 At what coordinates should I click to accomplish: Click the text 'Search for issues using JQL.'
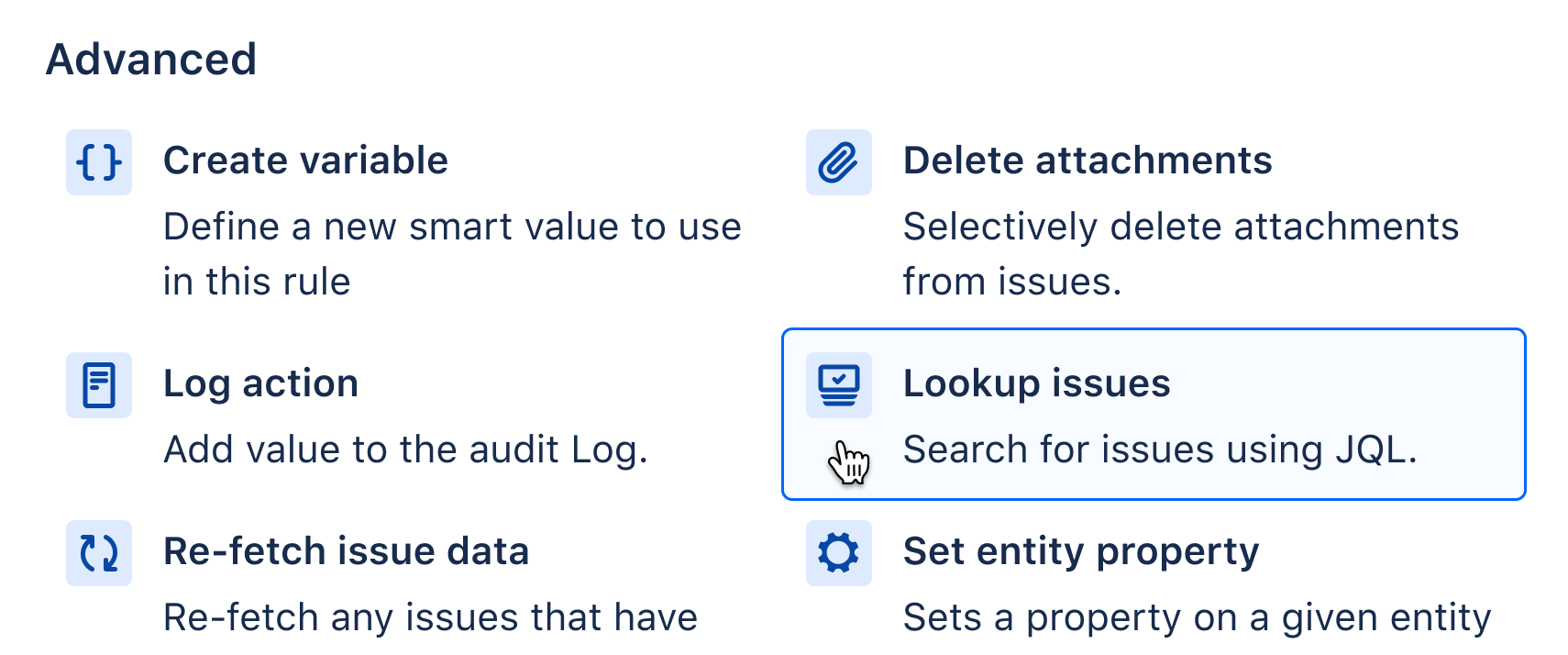click(1160, 449)
